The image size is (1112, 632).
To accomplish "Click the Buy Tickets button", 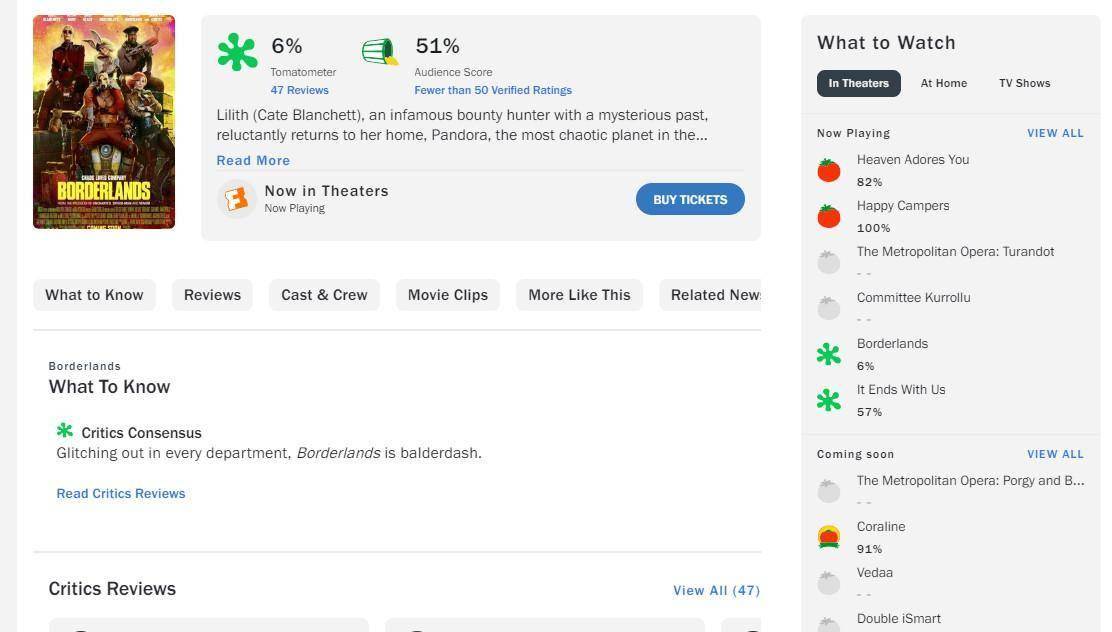I will pyautogui.click(x=690, y=199).
